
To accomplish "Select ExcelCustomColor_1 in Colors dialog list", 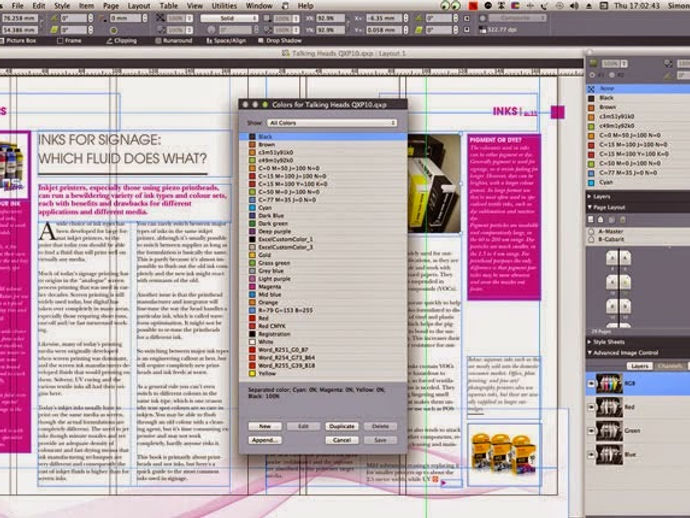I will [x=323, y=239].
